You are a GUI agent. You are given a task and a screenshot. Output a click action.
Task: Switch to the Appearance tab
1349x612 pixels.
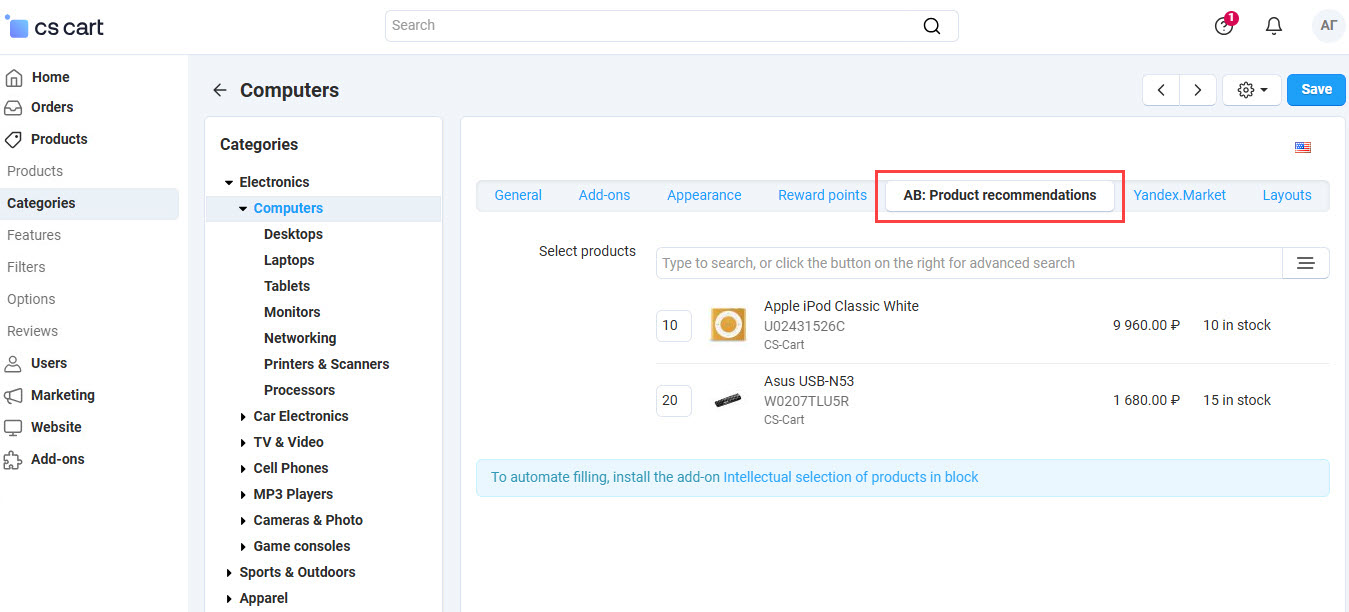[x=704, y=195]
